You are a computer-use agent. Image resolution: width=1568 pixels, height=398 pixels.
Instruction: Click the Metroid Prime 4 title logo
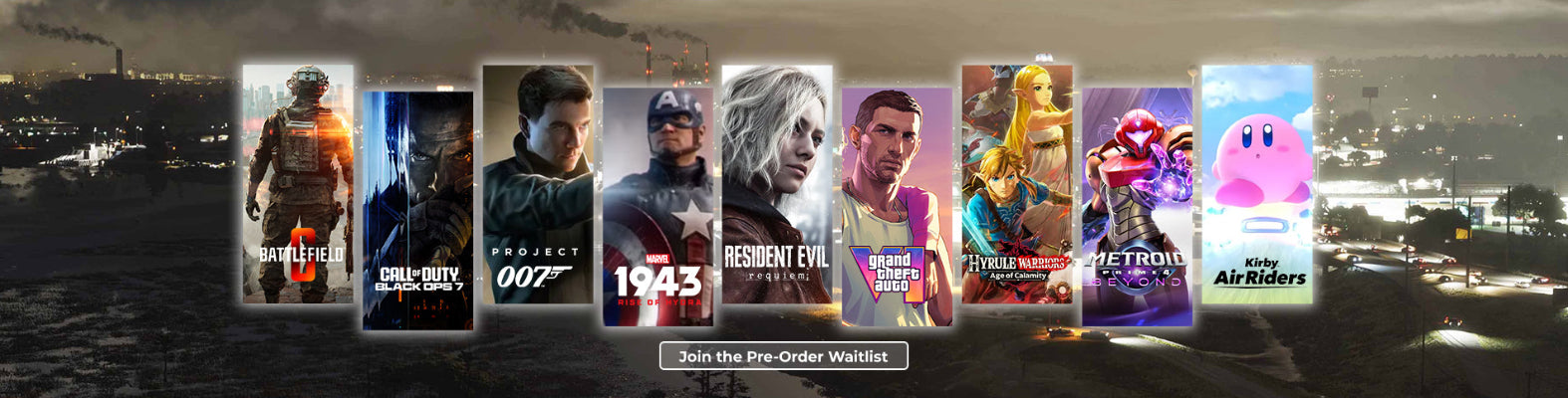(x=1137, y=269)
